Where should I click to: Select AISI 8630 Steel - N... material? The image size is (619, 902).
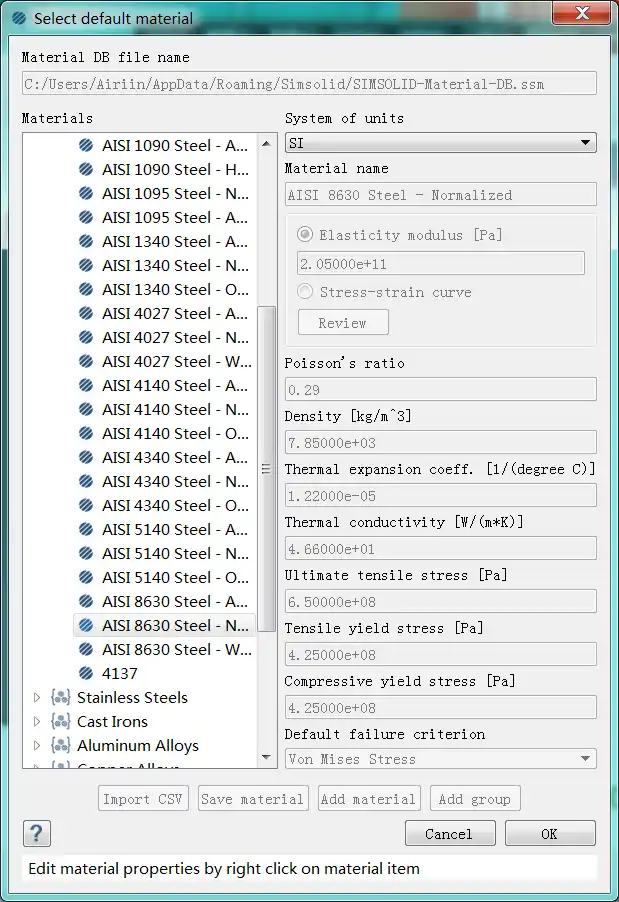coord(164,625)
